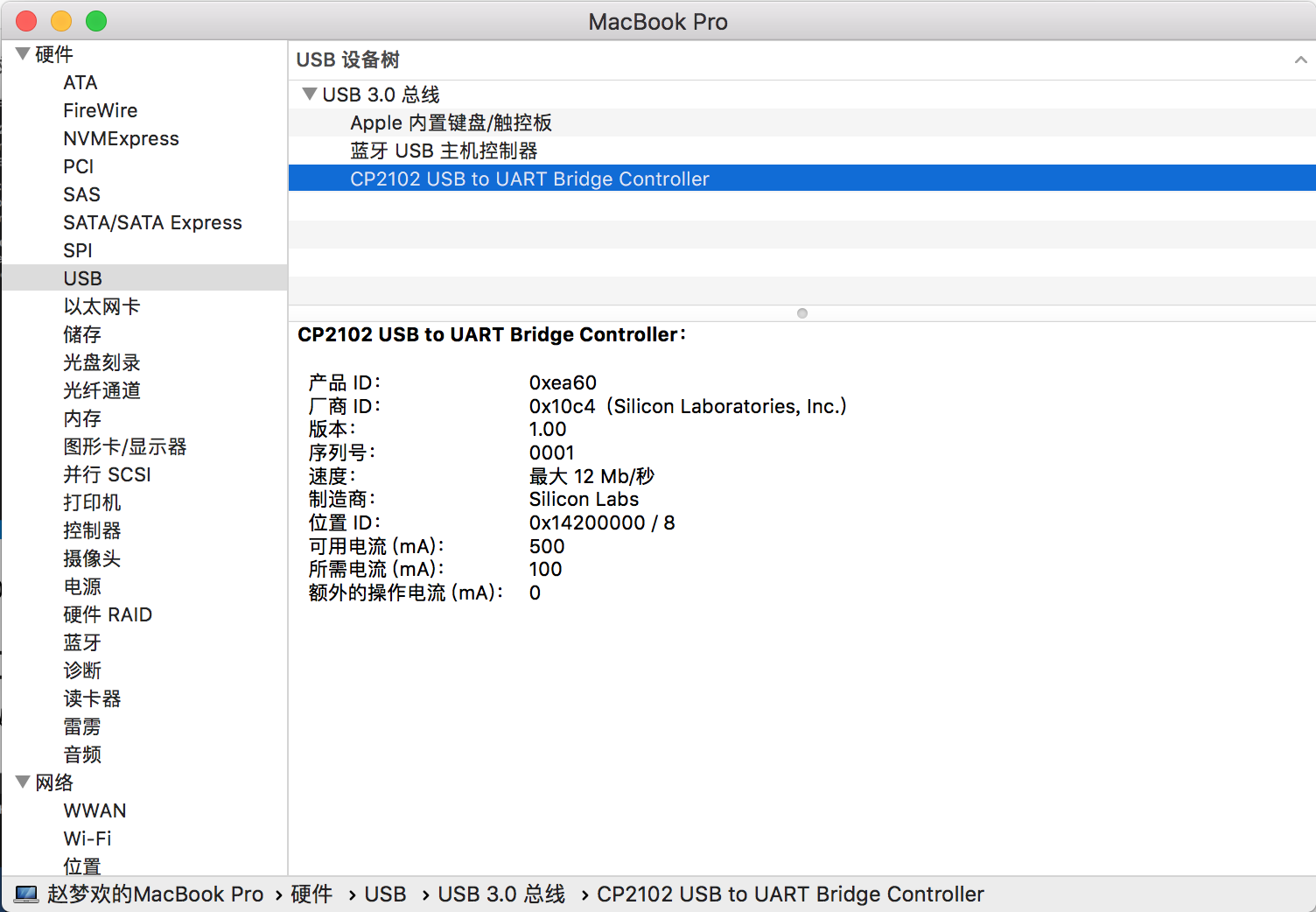Open NVMExpress in the sidebar
This screenshot has height=912, width=1316.
(121, 138)
